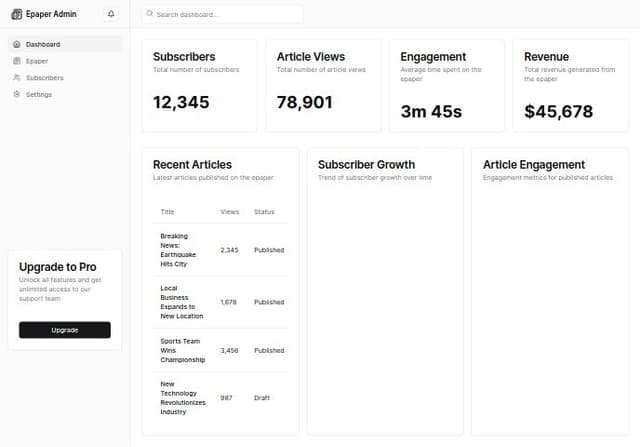Click the search magnifier icon

click(x=150, y=14)
